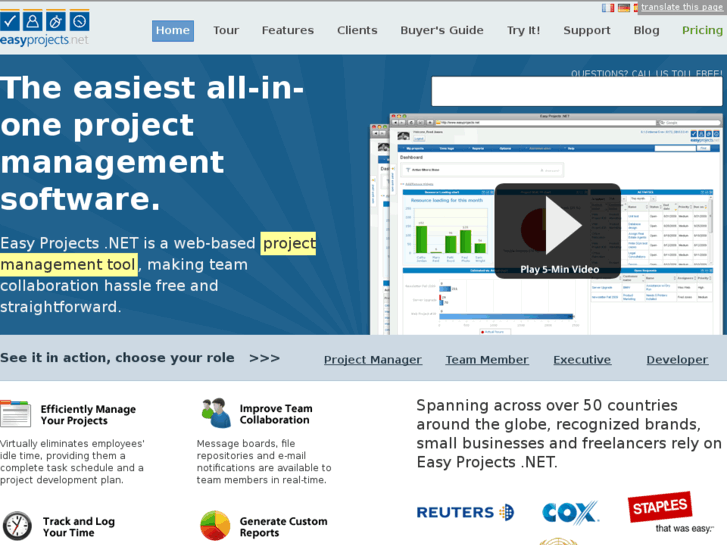Image resolution: width=727 pixels, height=545 pixels.
Task: Click the 'Virtually eliminates employees' idle time' description
Action: pos(72,462)
